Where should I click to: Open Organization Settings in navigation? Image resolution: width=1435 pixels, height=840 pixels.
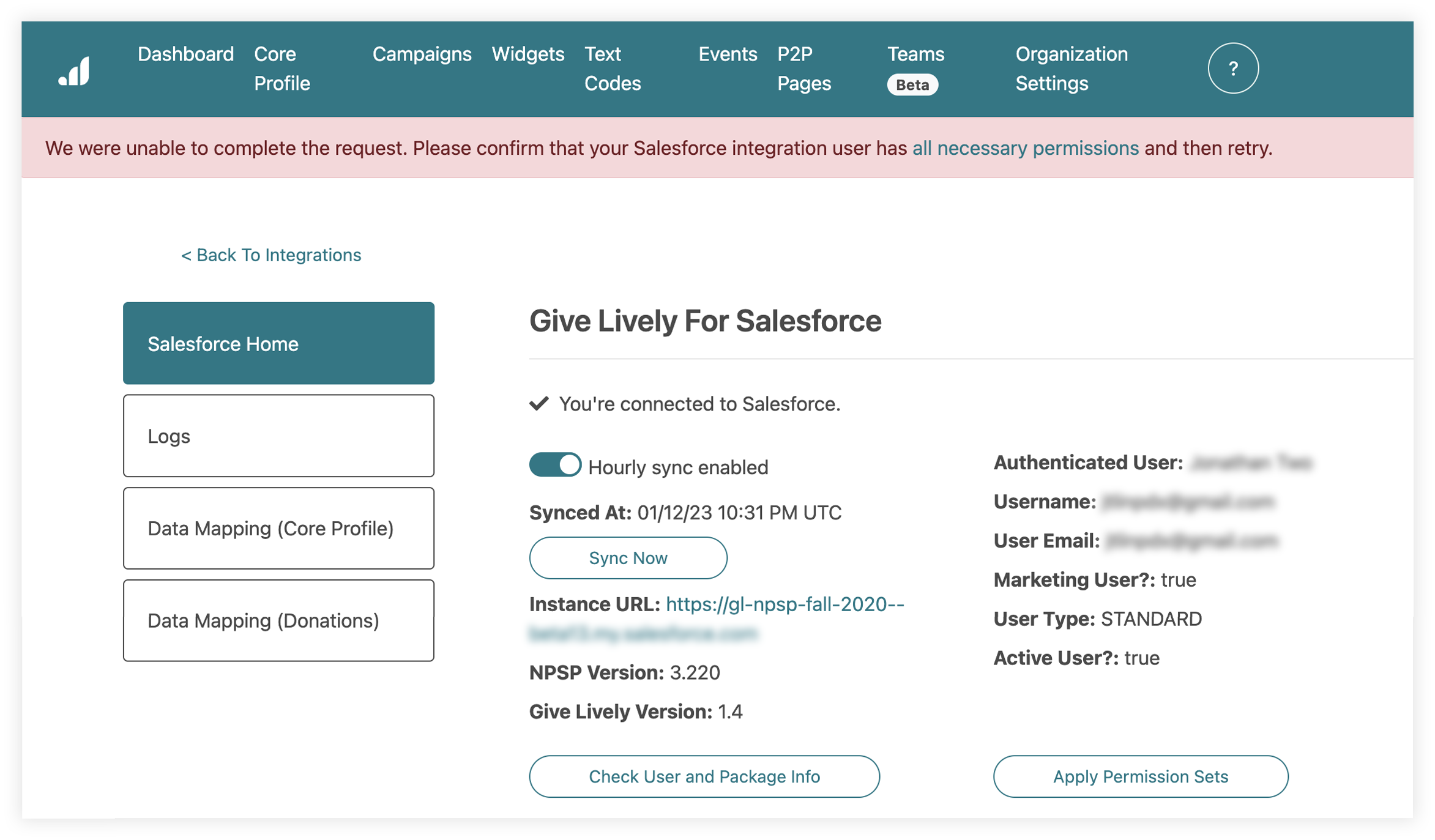[x=1071, y=69]
